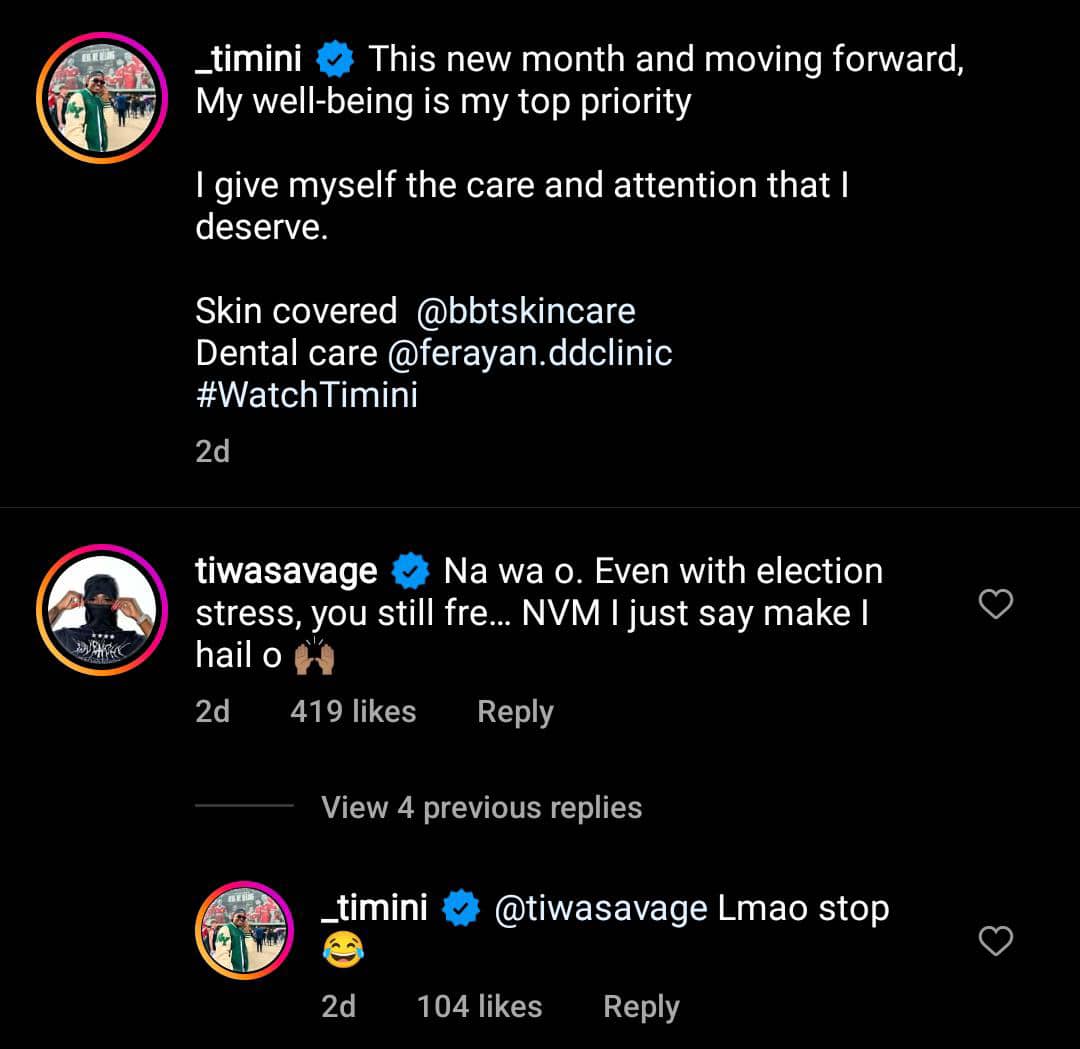The width and height of the screenshot is (1080, 1049).
Task: Click the verified badge in _timini's reply
Action: click(x=460, y=910)
